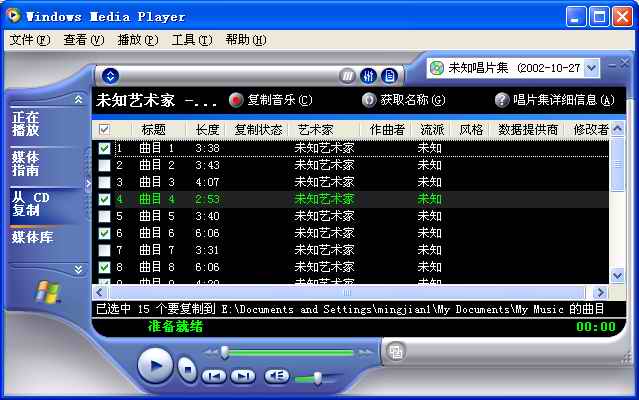Open the 媒体库 tab
Viewport: 639px width, 400px height.
[32, 237]
